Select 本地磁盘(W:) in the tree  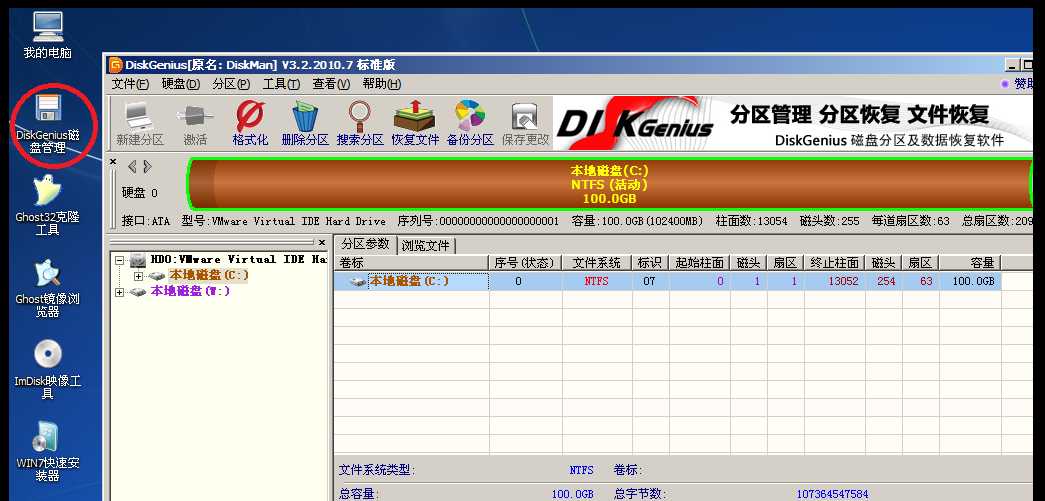tap(190, 291)
